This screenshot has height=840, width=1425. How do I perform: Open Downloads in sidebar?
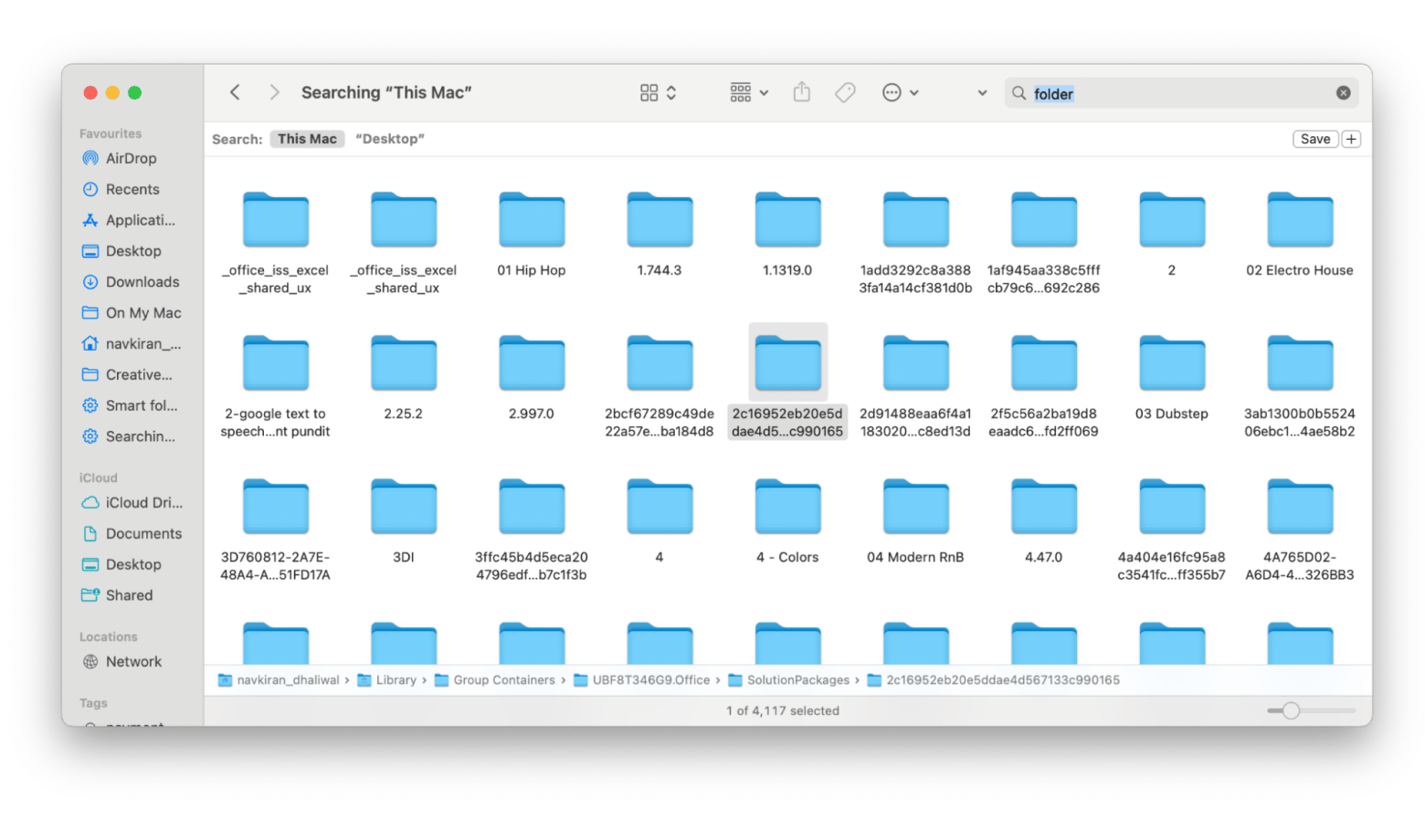coord(132,282)
